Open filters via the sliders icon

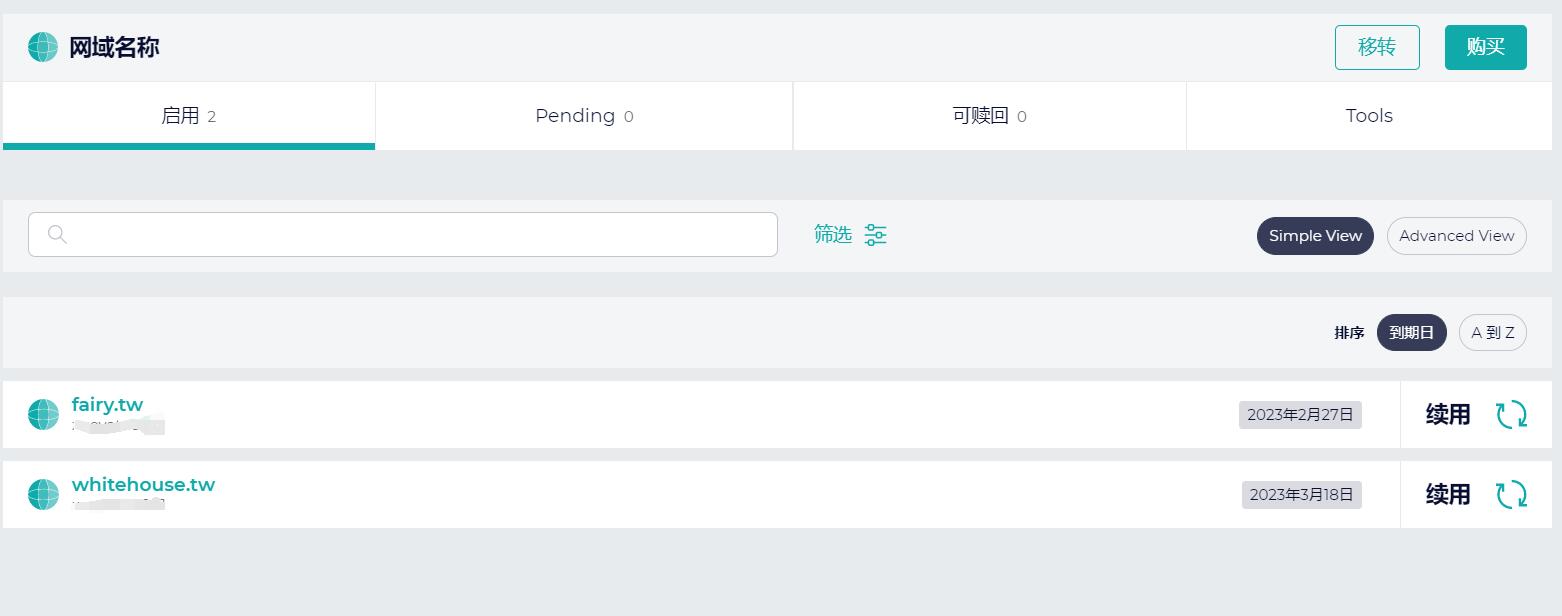coord(875,235)
